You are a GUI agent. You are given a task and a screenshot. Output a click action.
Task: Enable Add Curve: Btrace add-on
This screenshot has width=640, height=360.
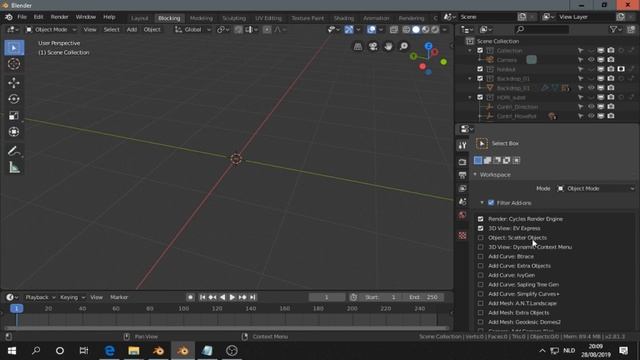[x=480, y=256]
